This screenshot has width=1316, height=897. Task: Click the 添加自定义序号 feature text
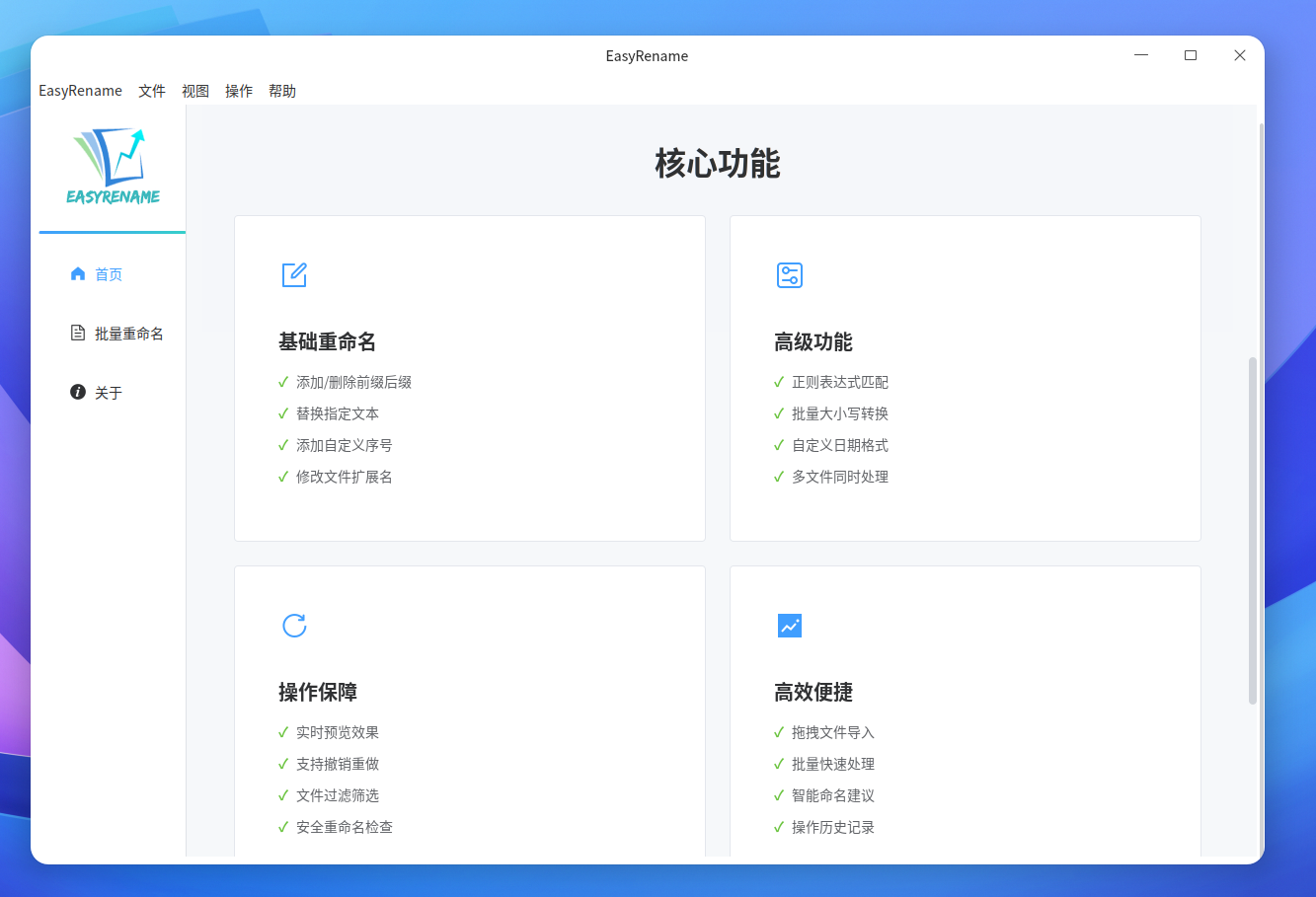345,445
